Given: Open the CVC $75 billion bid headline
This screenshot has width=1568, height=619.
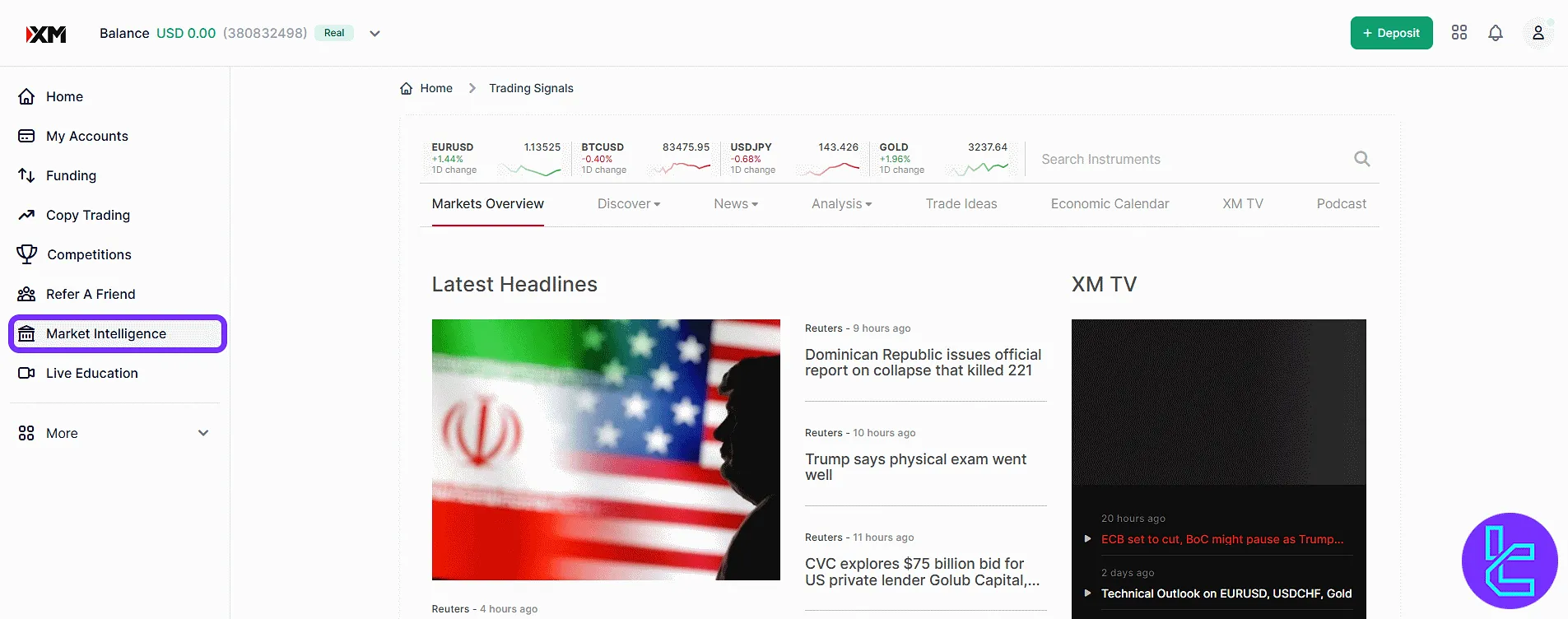Looking at the screenshot, I should [x=922, y=572].
